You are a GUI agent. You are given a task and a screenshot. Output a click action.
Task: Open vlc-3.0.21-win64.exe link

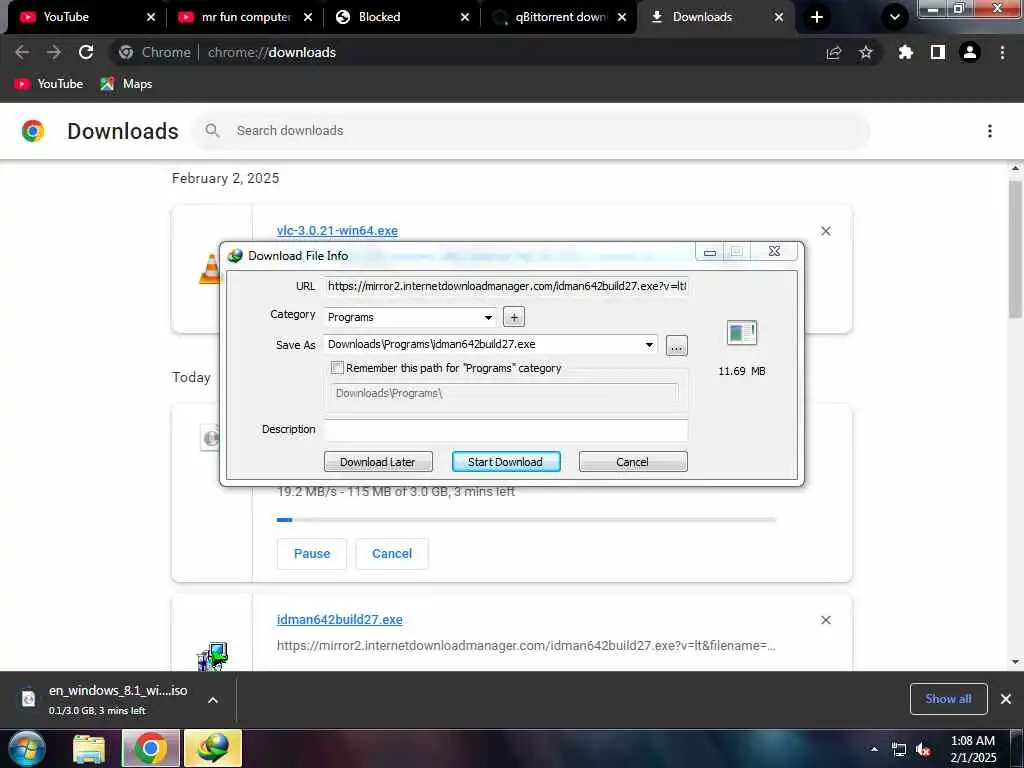tap(337, 231)
